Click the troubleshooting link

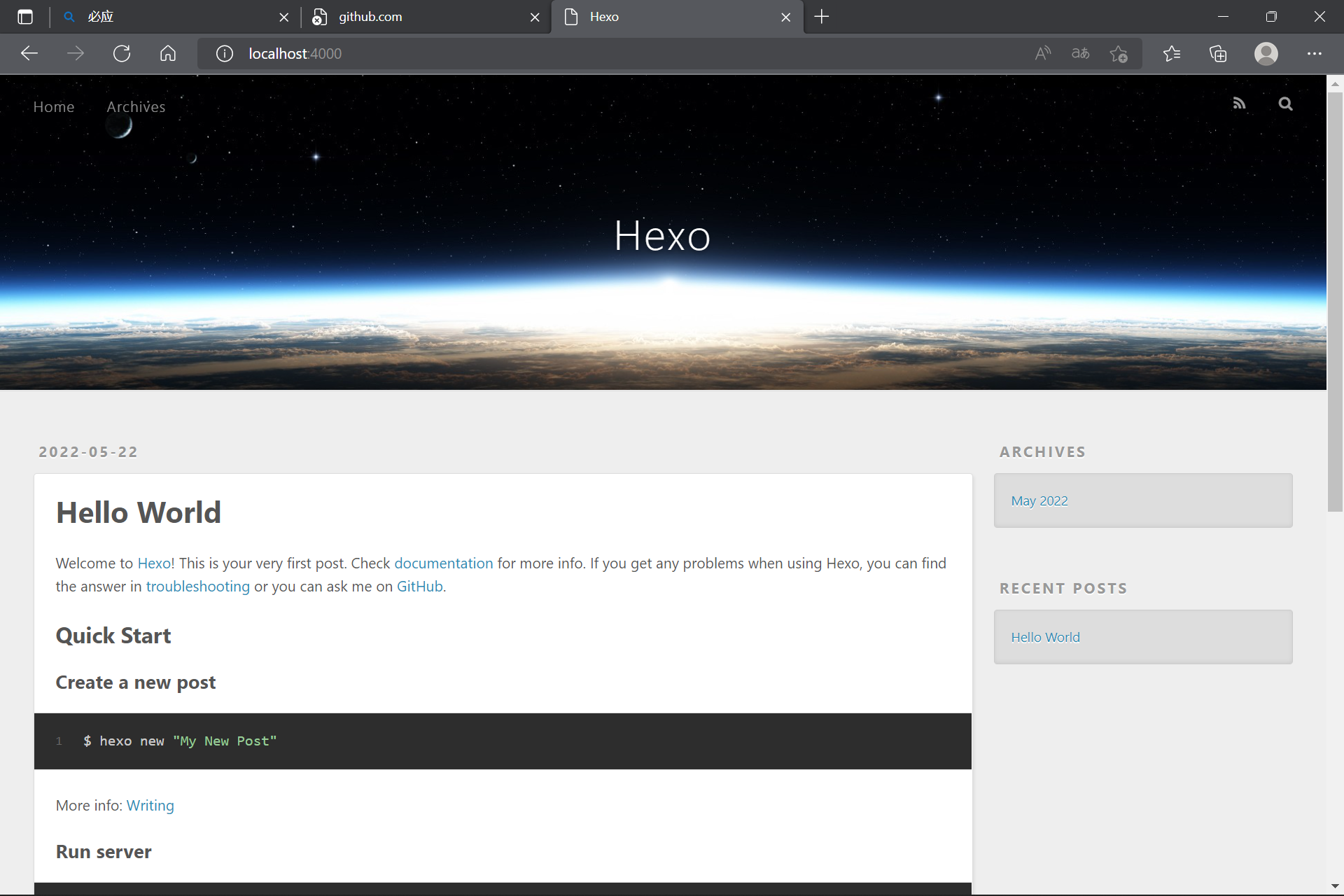[197, 587]
